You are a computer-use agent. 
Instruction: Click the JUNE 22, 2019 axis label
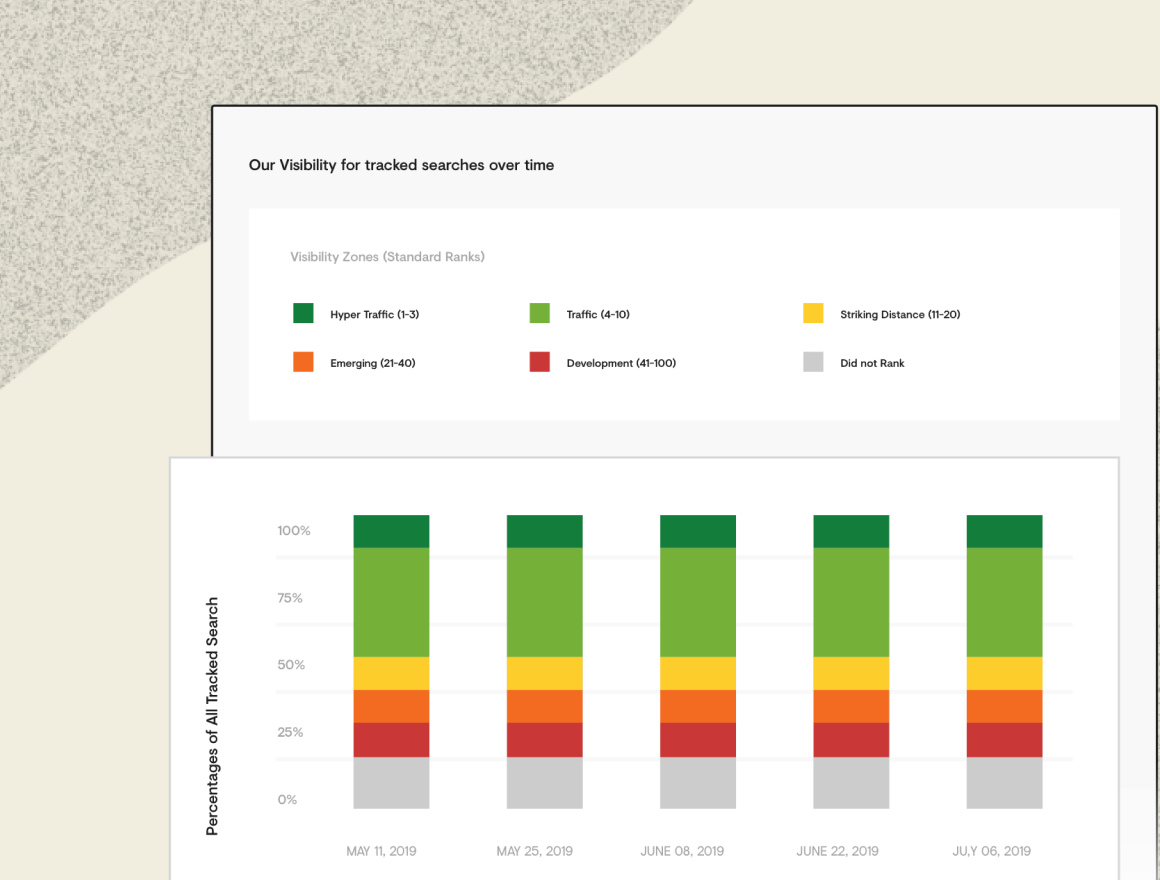coord(837,851)
